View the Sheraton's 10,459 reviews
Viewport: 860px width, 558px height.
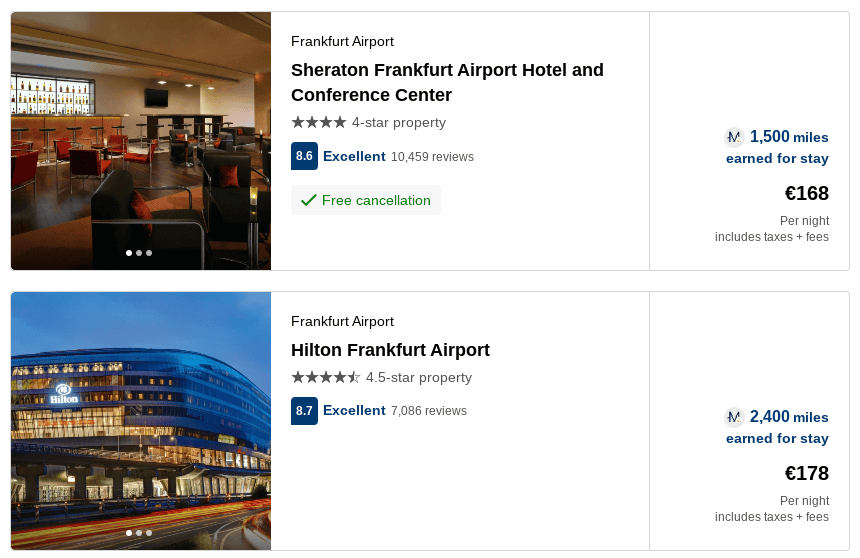432,157
